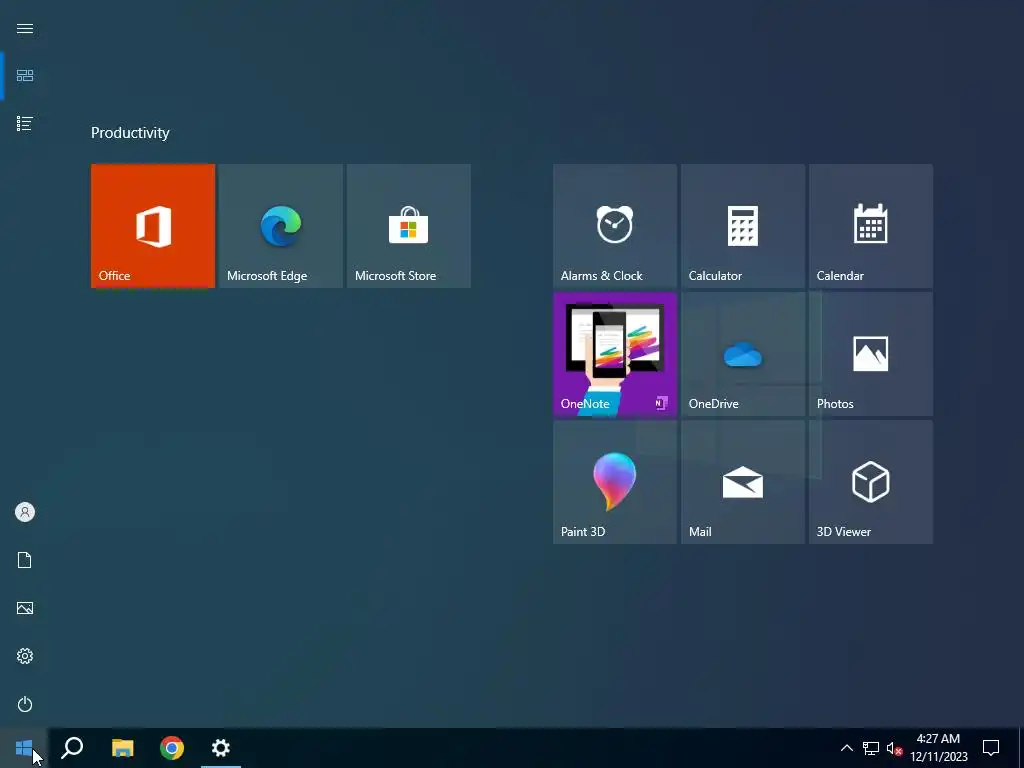Open the clock showing 4:27 AM

[938, 748]
